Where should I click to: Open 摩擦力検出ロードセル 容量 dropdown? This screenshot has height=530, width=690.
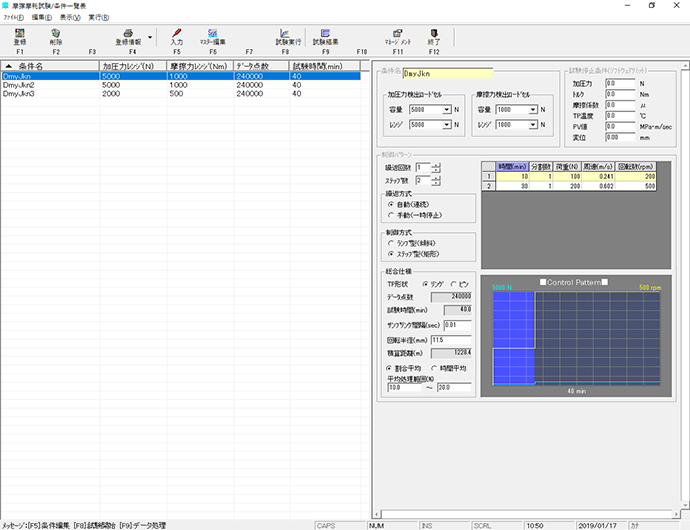tap(533, 110)
